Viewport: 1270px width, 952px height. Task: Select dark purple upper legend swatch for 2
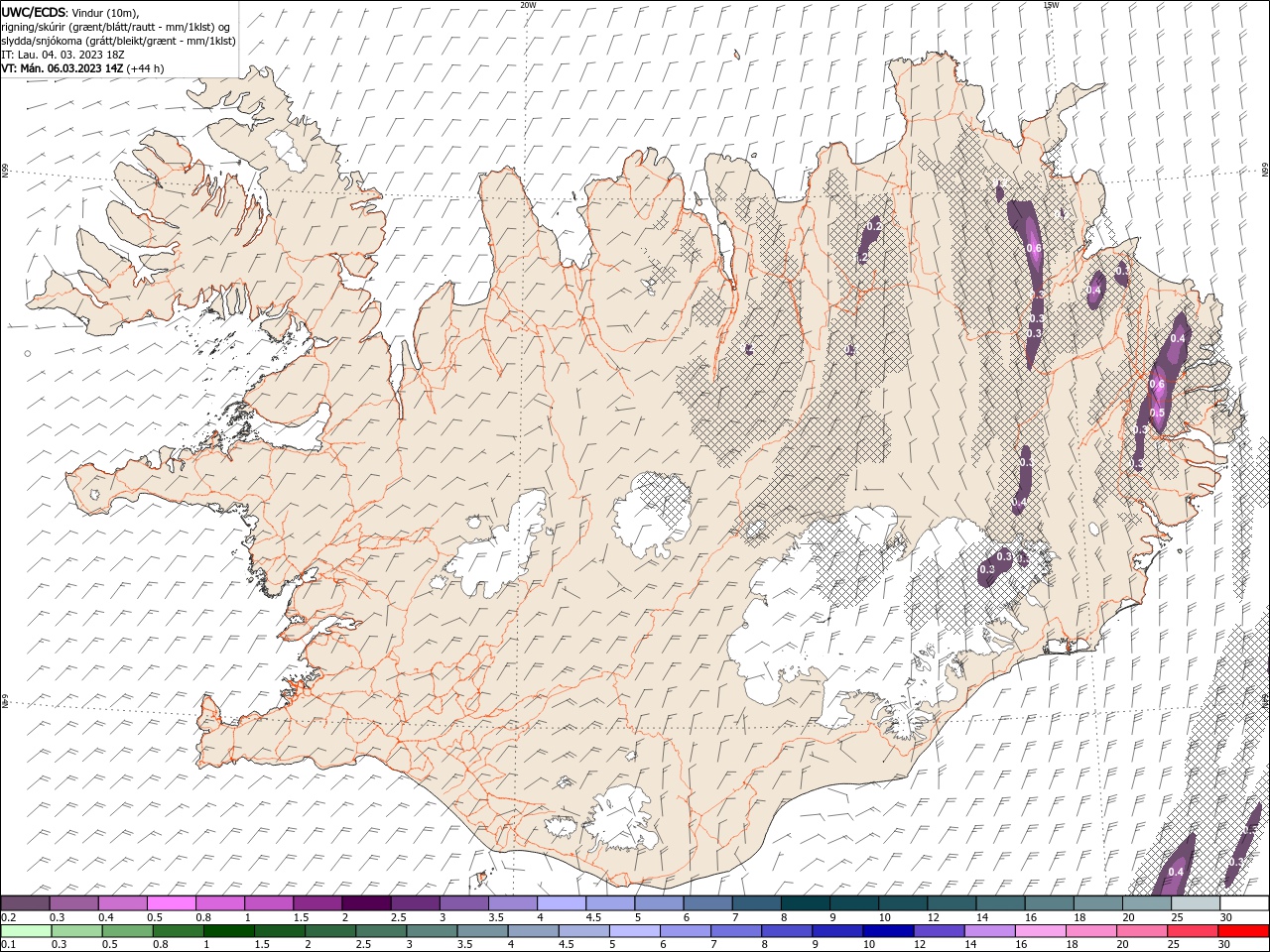(x=366, y=903)
